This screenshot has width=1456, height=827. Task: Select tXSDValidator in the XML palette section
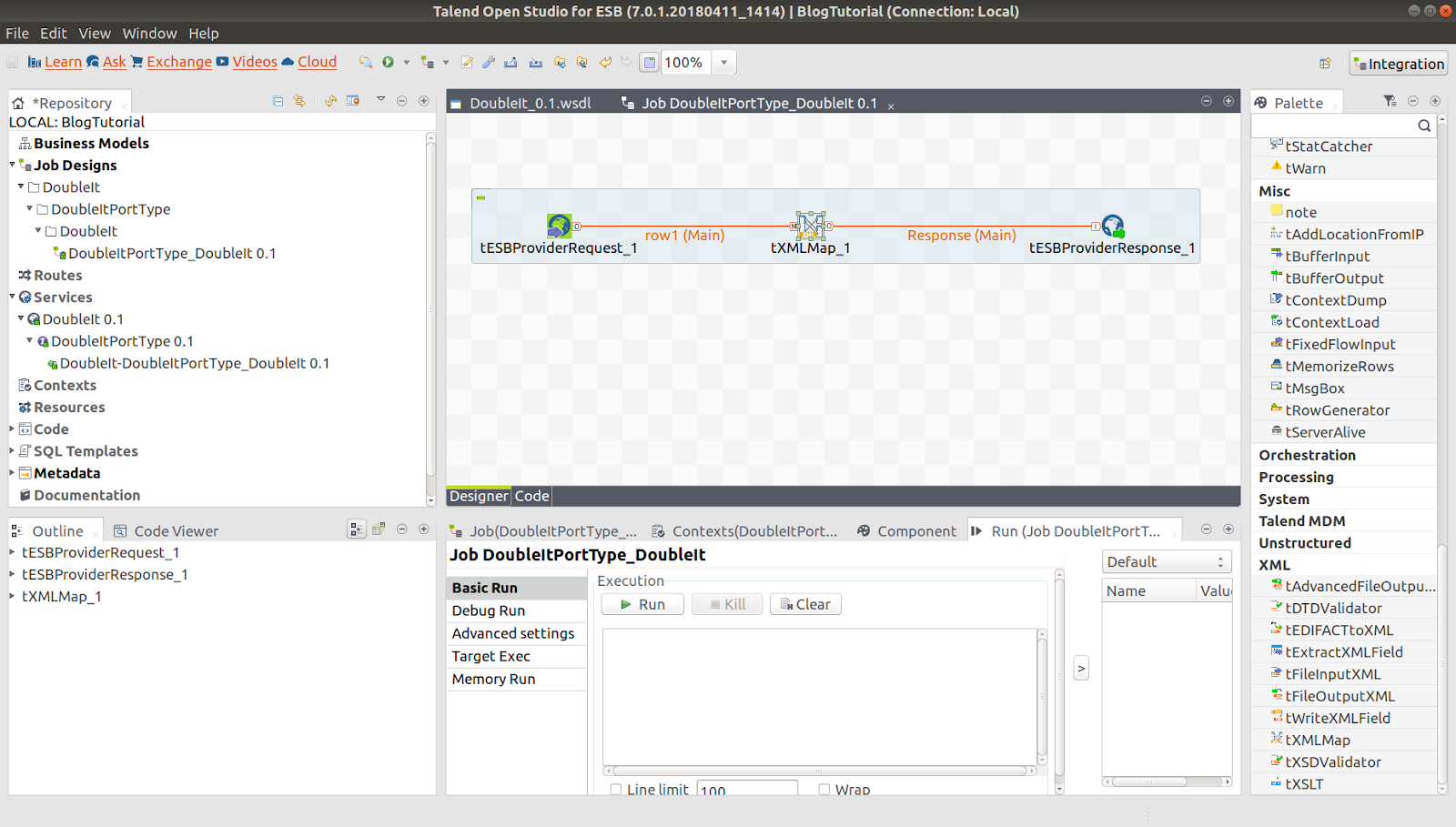[1332, 761]
